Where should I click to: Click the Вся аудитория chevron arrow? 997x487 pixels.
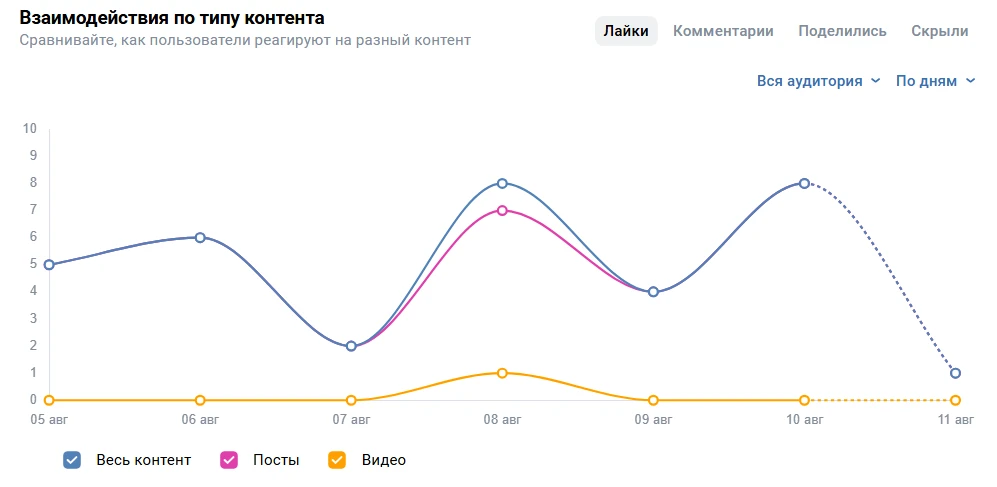[876, 81]
